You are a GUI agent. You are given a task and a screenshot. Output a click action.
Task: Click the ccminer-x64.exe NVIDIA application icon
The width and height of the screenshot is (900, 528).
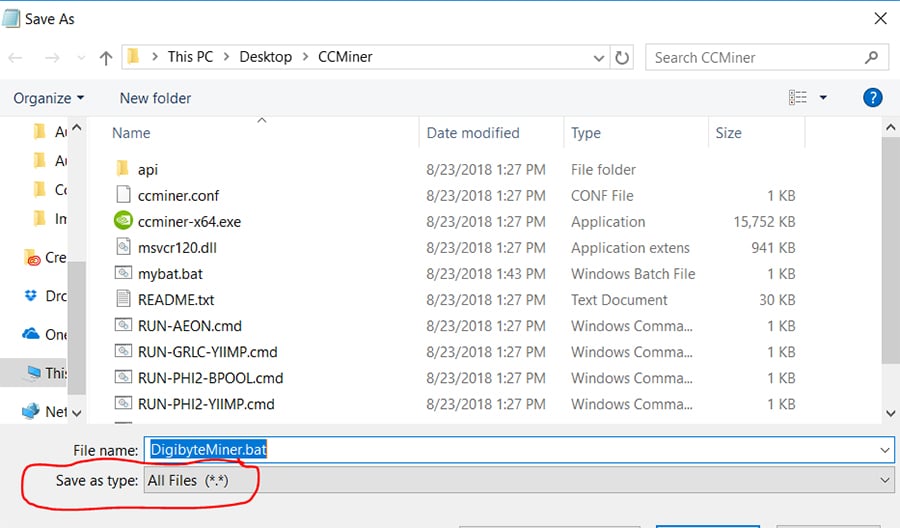pyautogui.click(x=123, y=221)
